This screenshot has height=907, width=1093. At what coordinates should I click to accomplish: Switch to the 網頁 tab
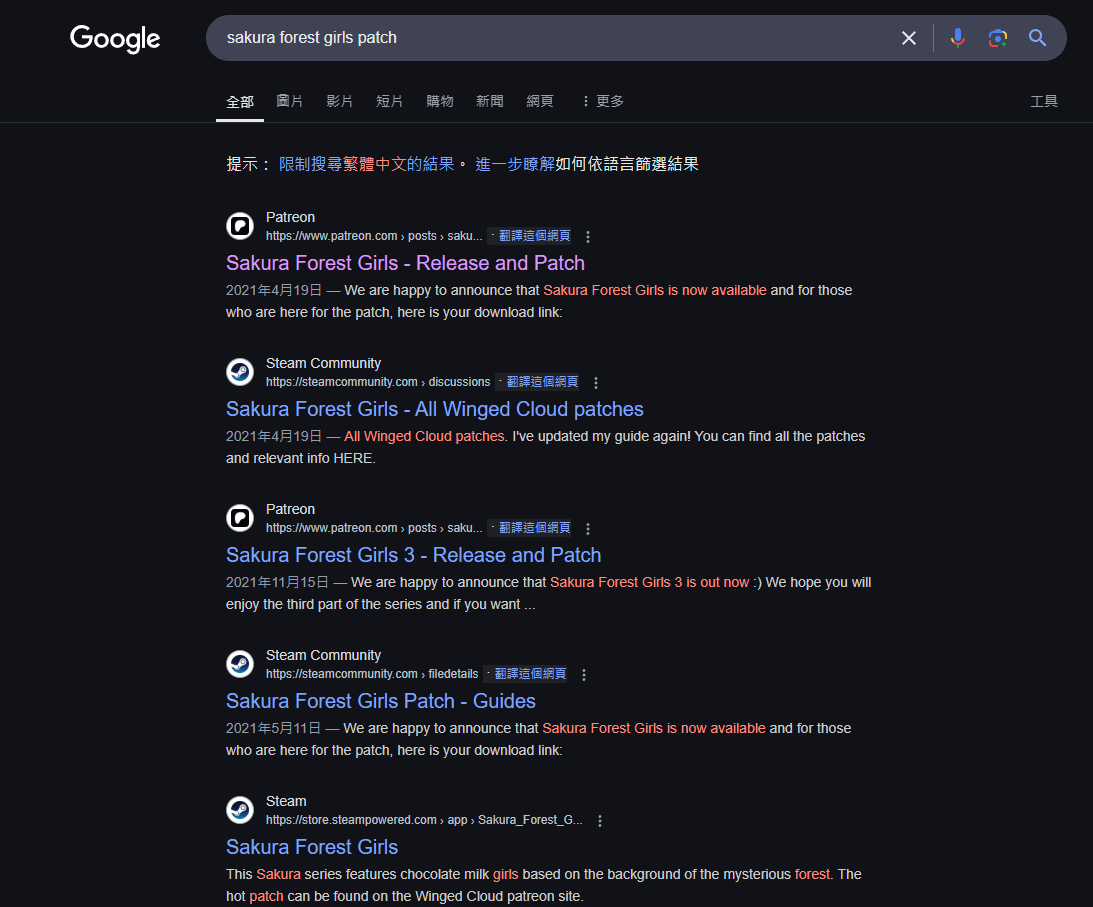tap(540, 101)
